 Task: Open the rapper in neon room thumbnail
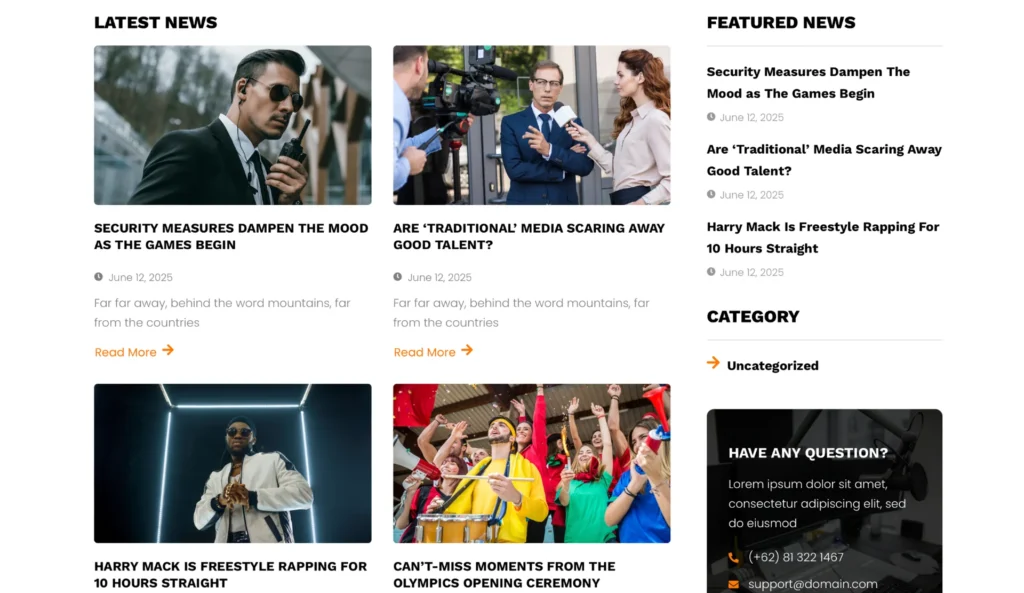point(232,463)
